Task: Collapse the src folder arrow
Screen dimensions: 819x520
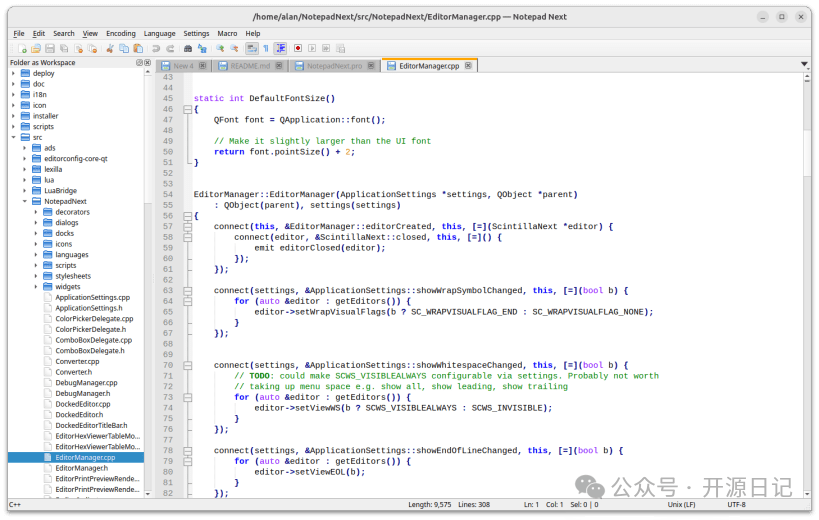Action: (x=14, y=138)
